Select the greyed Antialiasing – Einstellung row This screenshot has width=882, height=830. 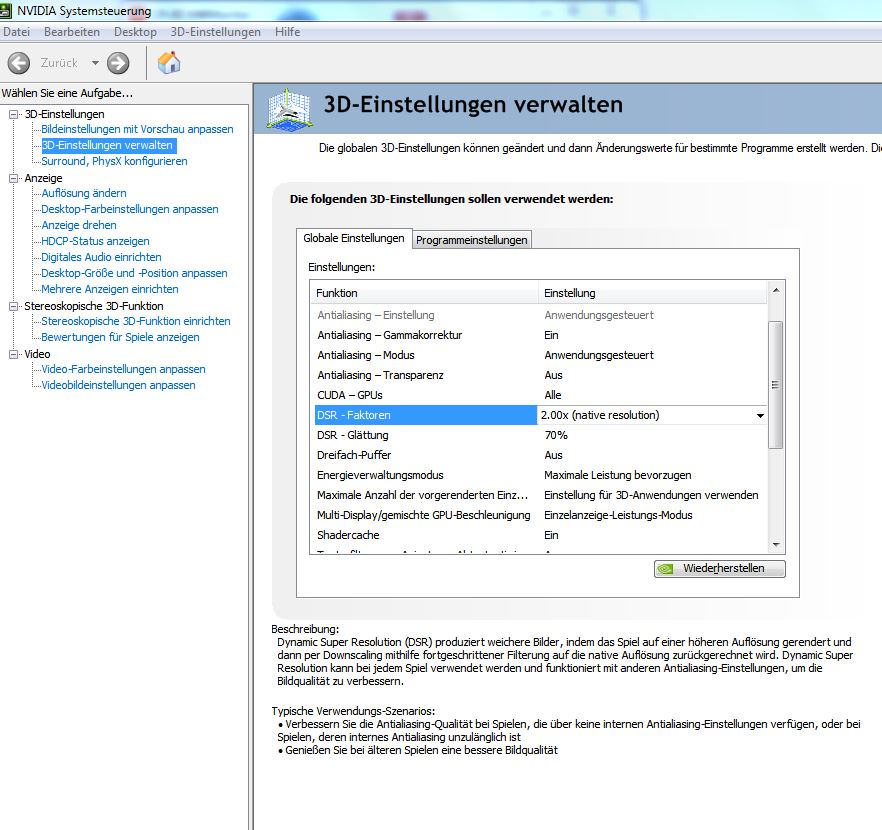[539, 315]
